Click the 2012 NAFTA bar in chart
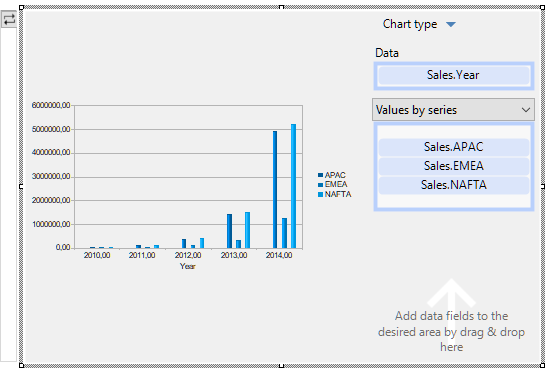Image resolution: width=553 pixels, height=373 pixels. point(202,243)
